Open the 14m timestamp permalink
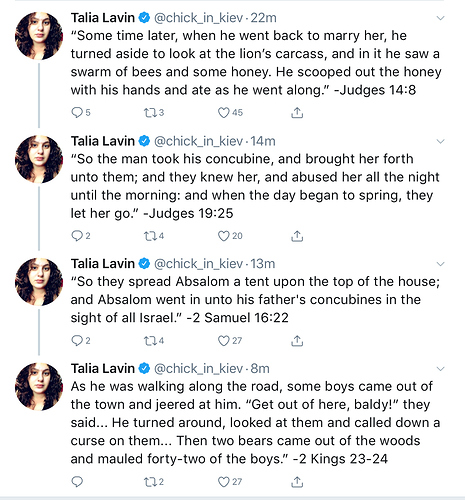Viewport: 465px width, 500px height. (263, 141)
